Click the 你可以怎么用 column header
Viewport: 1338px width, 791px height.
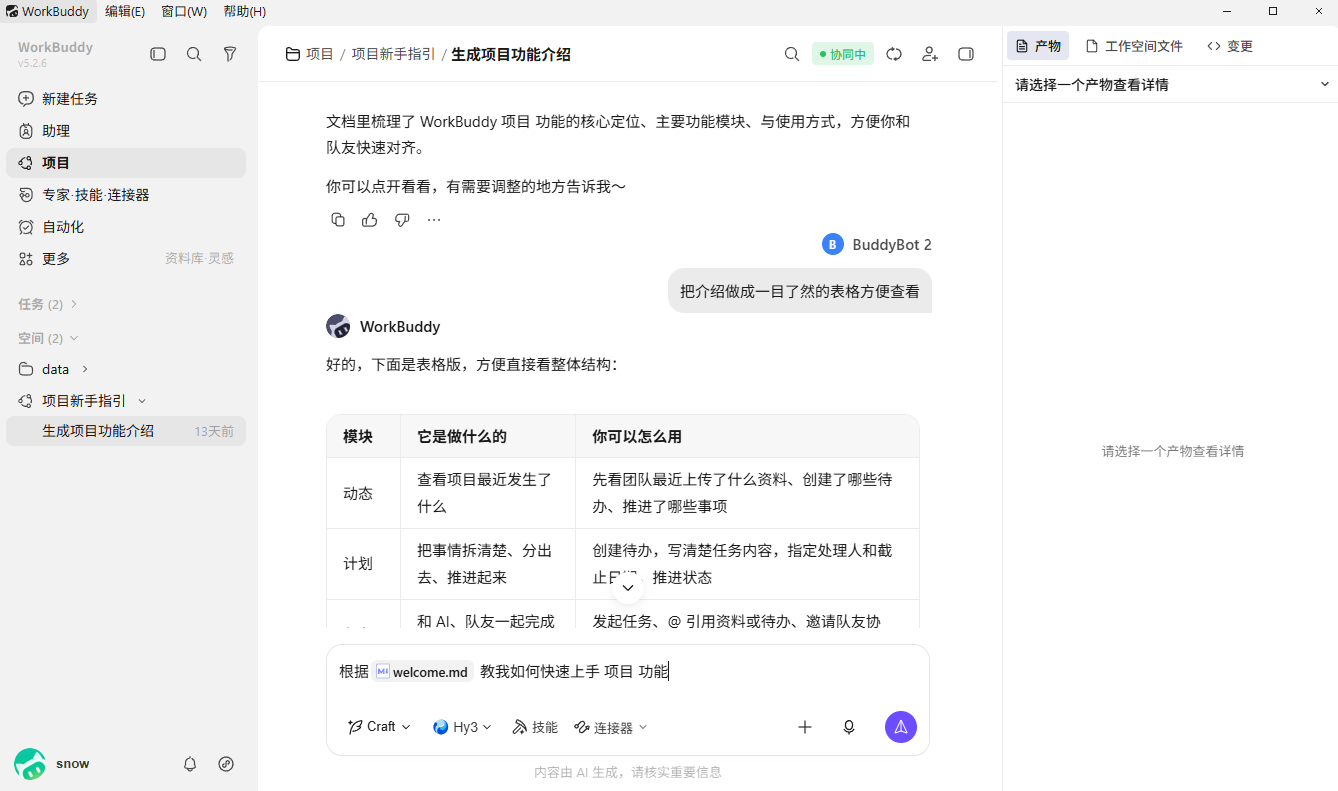pos(747,436)
